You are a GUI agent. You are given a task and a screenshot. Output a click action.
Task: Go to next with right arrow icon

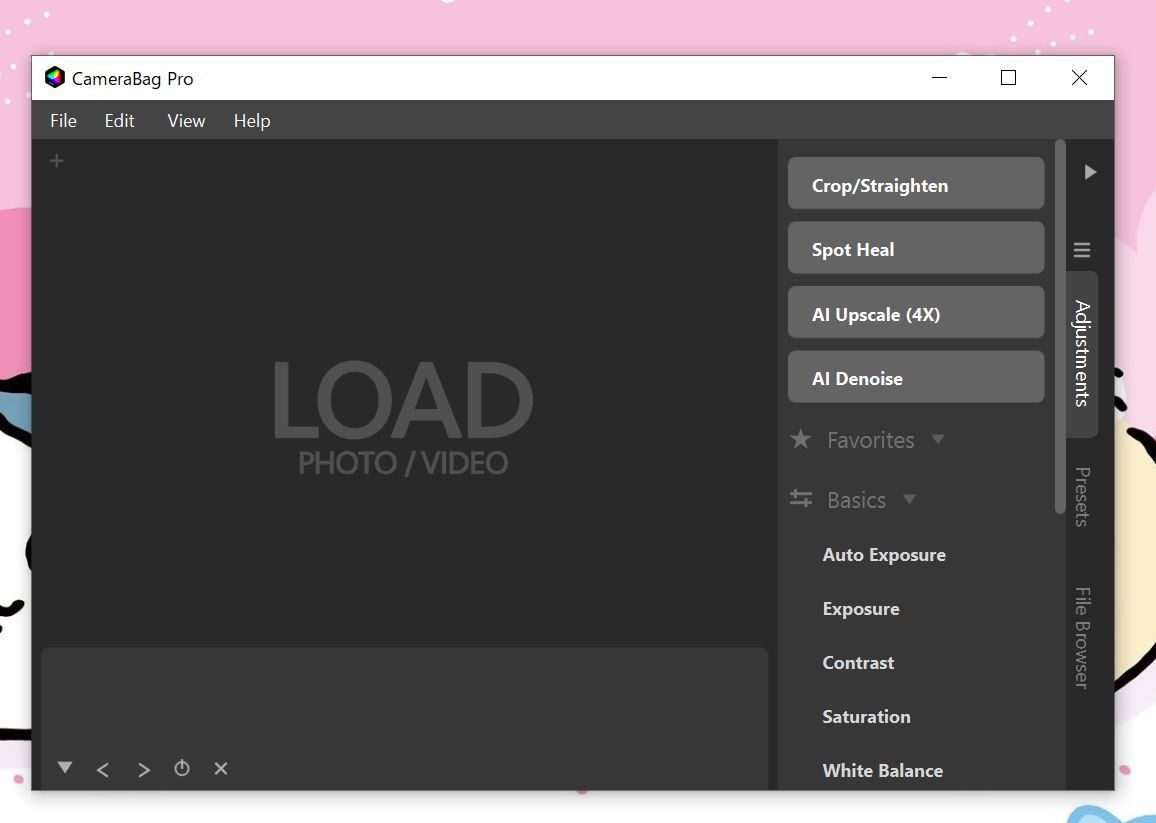(144, 769)
